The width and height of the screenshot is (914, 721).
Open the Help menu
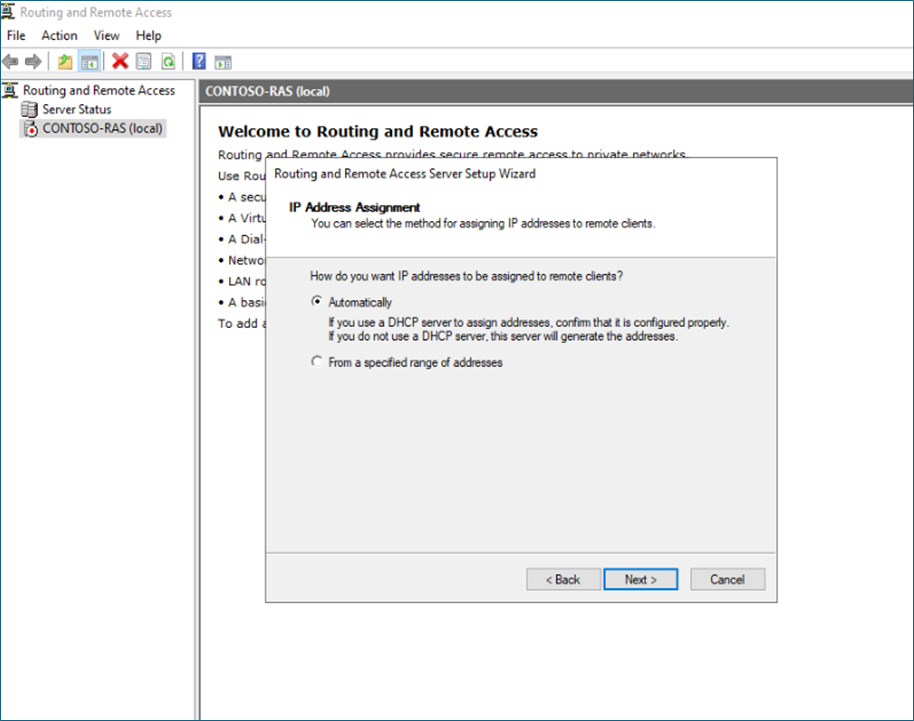coord(148,36)
